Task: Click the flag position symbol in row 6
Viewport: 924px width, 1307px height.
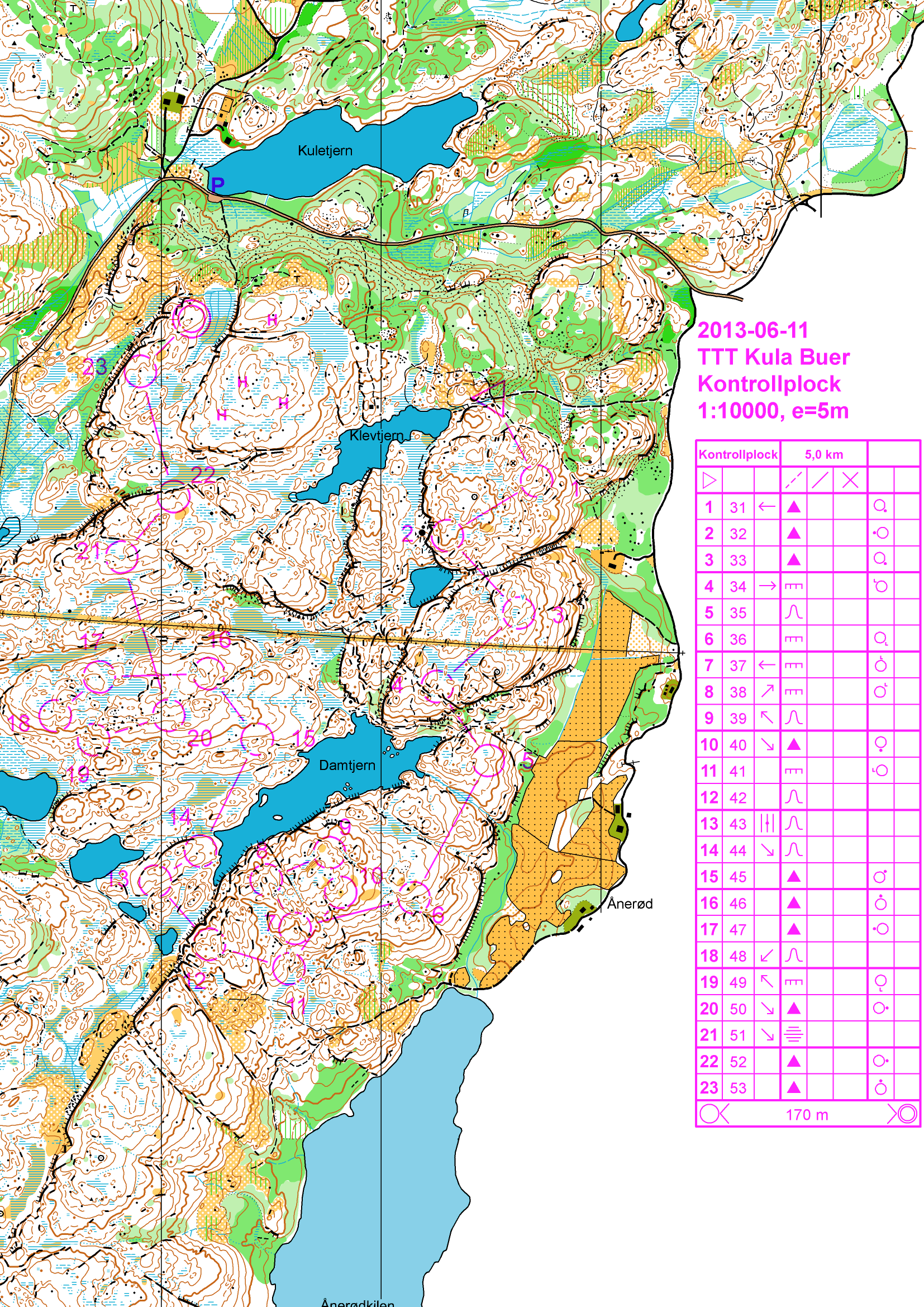Action: [x=881, y=639]
